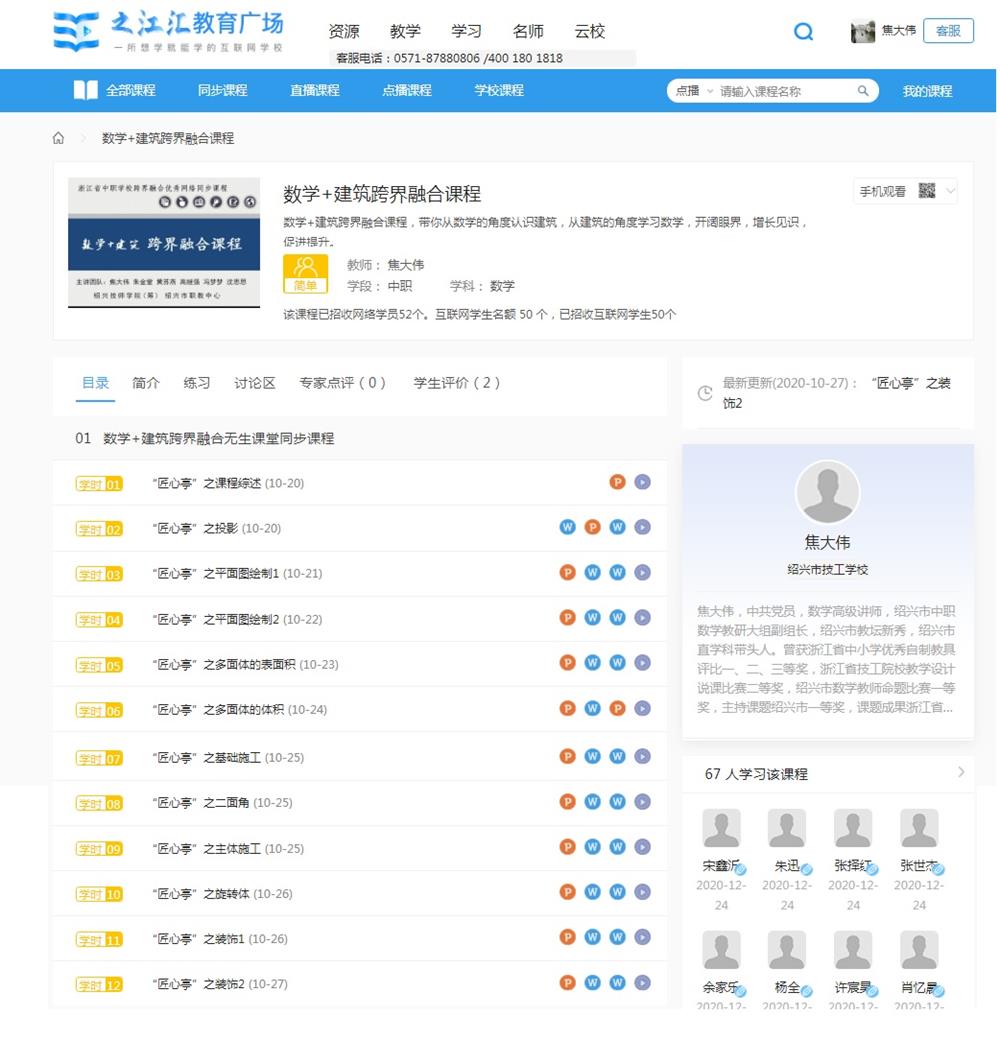
Task: Open the orange P file in lesson 02 投影
Action: [x=592, y=527]
